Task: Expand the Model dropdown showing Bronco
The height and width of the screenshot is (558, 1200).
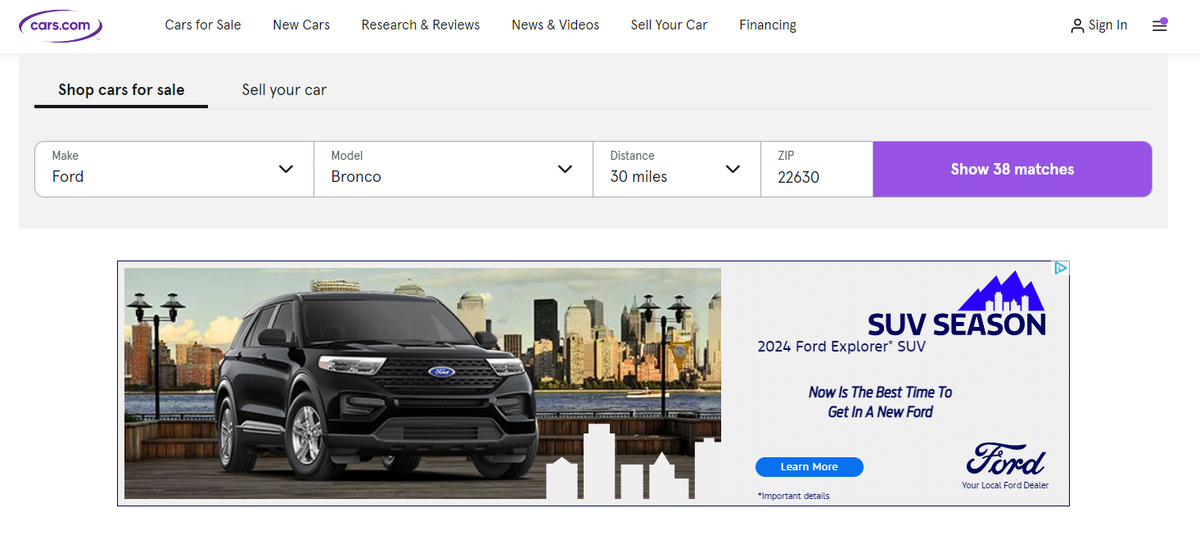Action: 454,169
